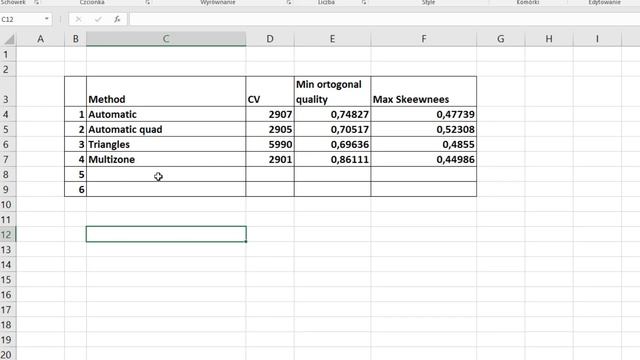The width and height of the screenshot is (640, 360).
Task: Click the CV value 2905
Action: pos(270,129)
